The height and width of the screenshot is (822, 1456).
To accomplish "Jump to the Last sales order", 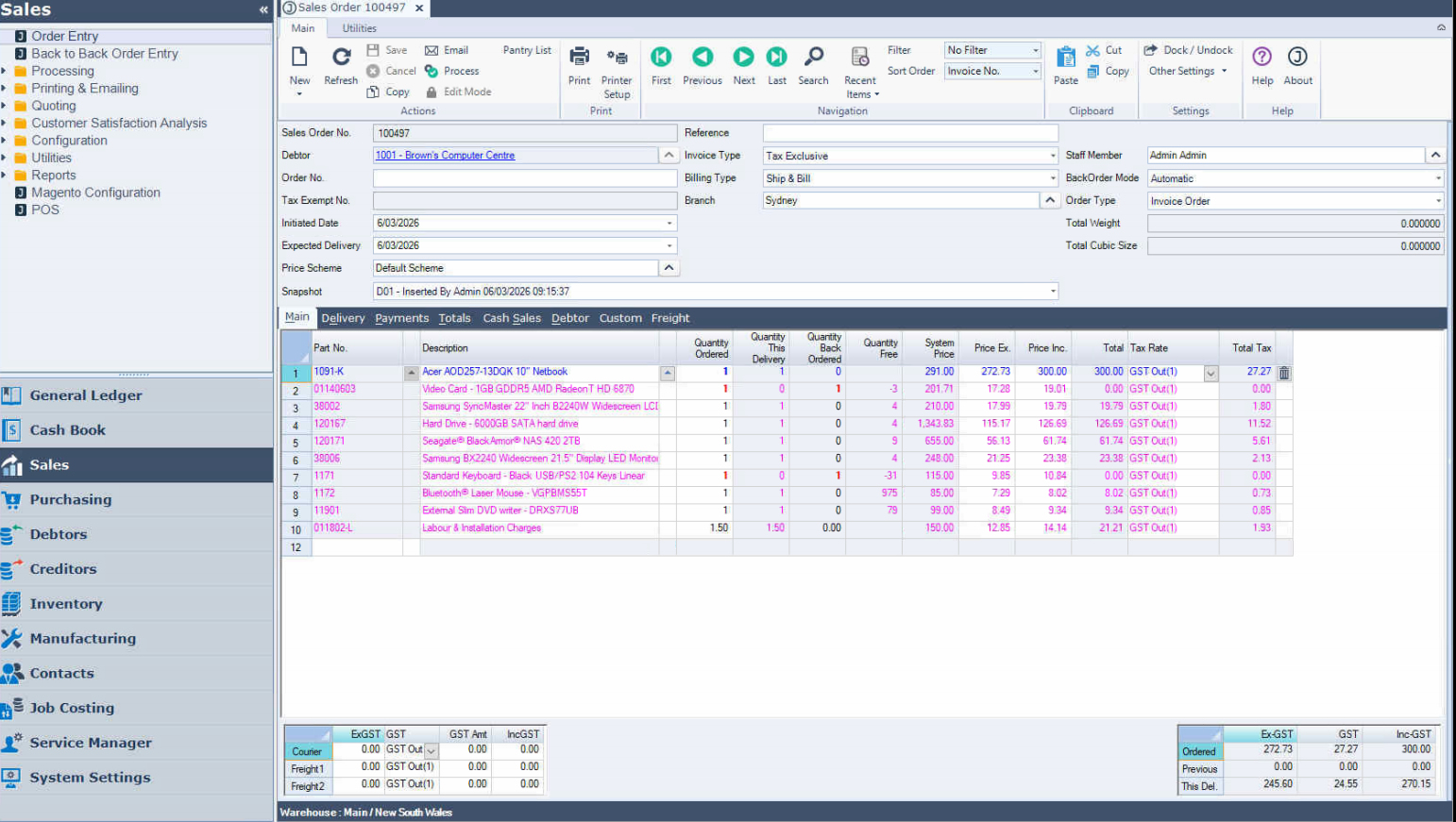I will point(776,59).
